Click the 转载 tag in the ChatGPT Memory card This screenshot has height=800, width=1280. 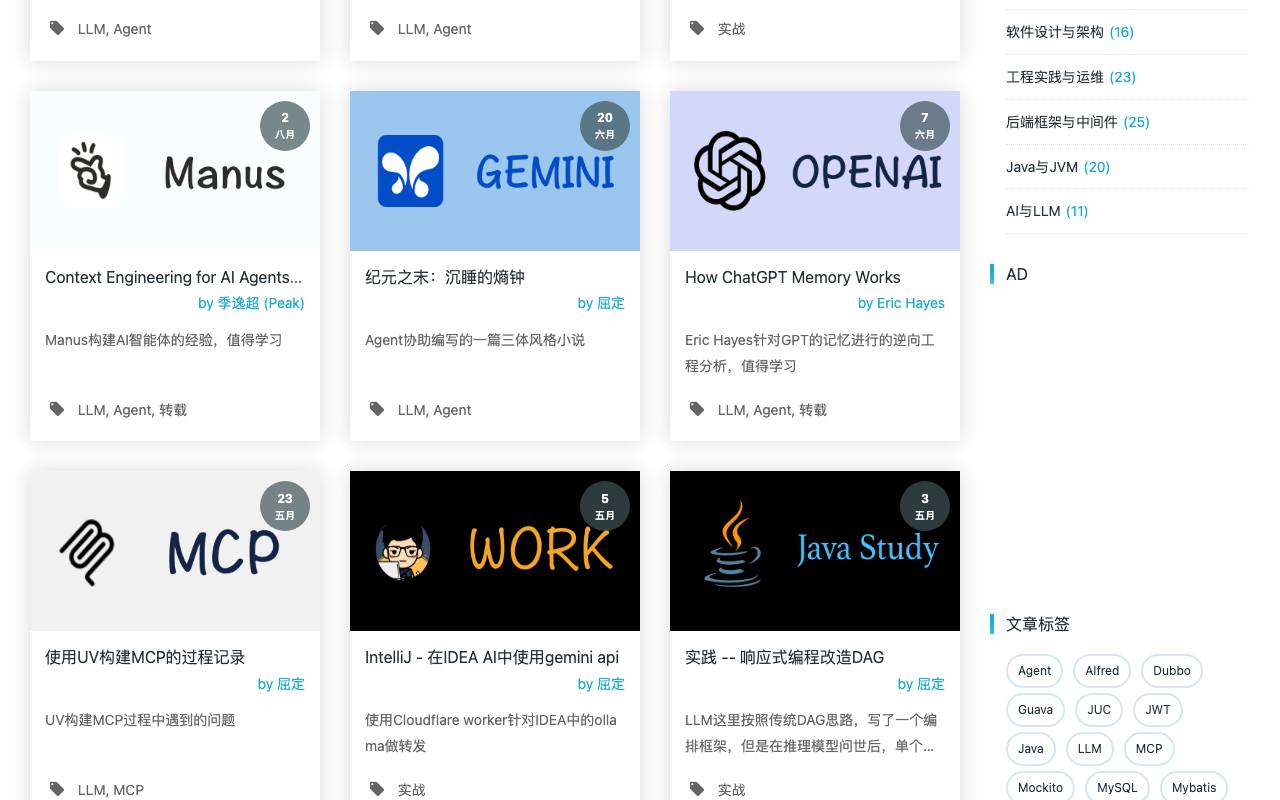click(x=813, y=410)
